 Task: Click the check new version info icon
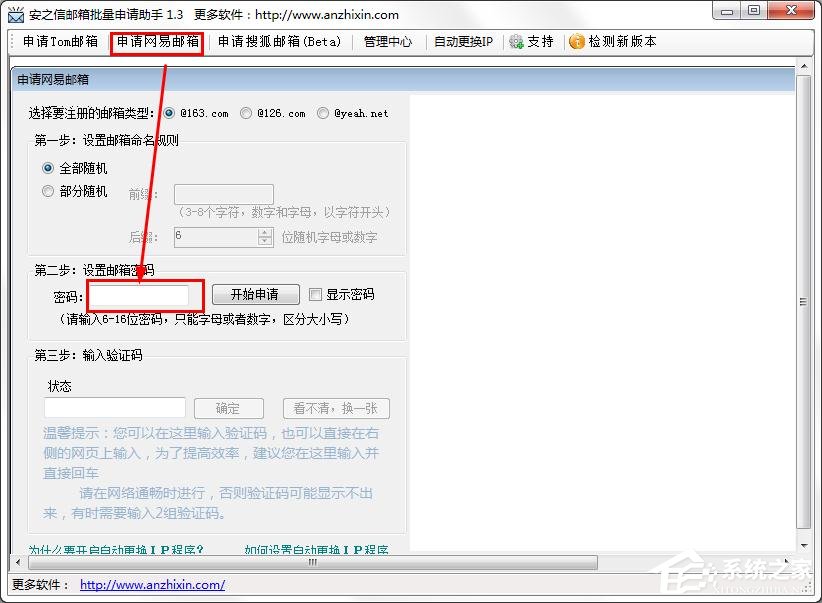click(577, 41)
